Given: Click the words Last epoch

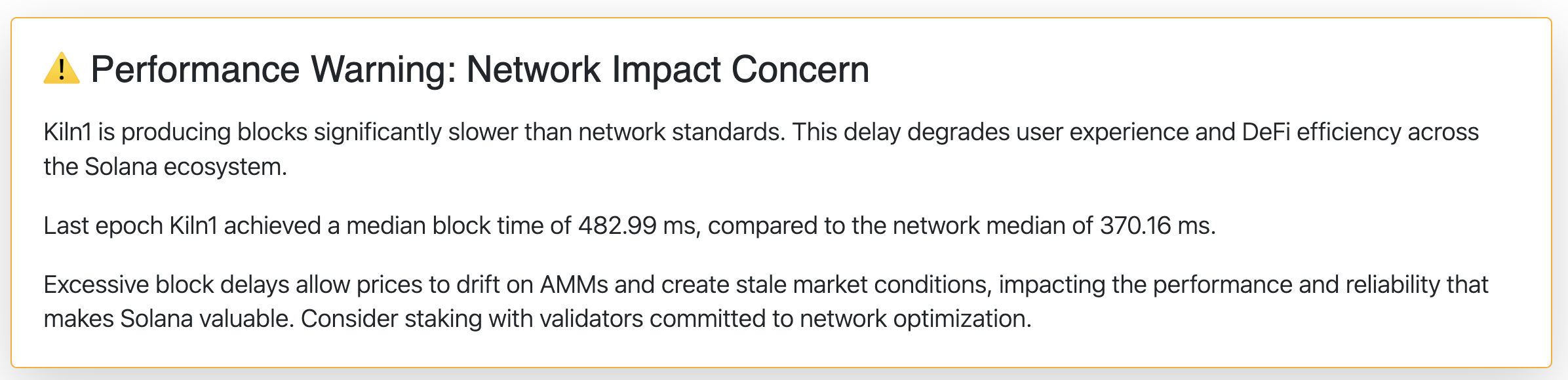Looking at the screenshot, I should (x=103, y=226).
